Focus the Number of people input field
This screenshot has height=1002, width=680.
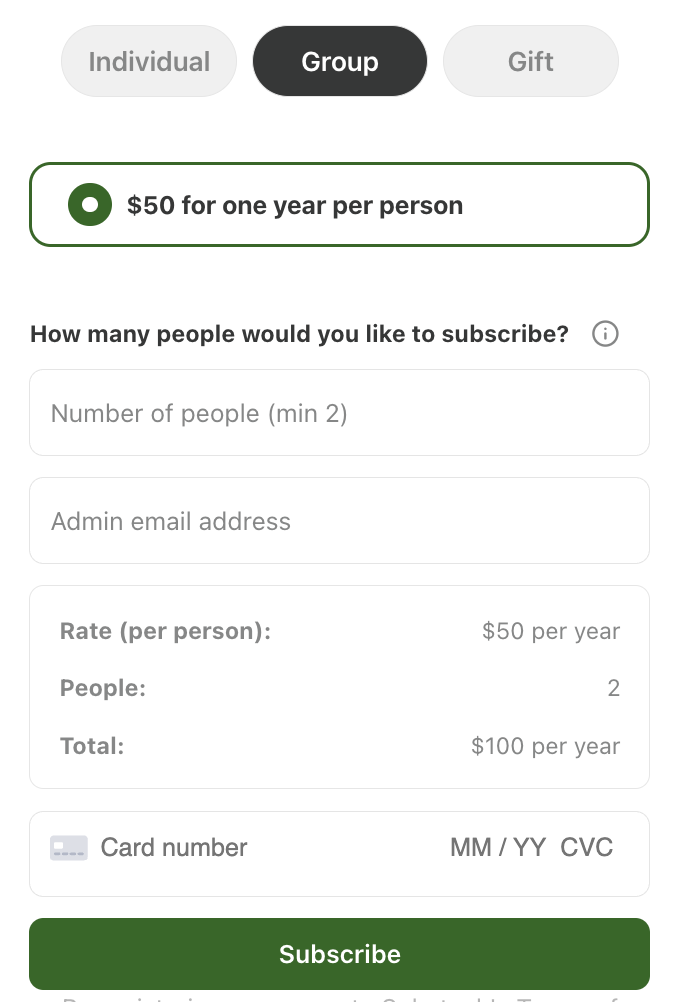pyautogui.click(x=339, y=412)
